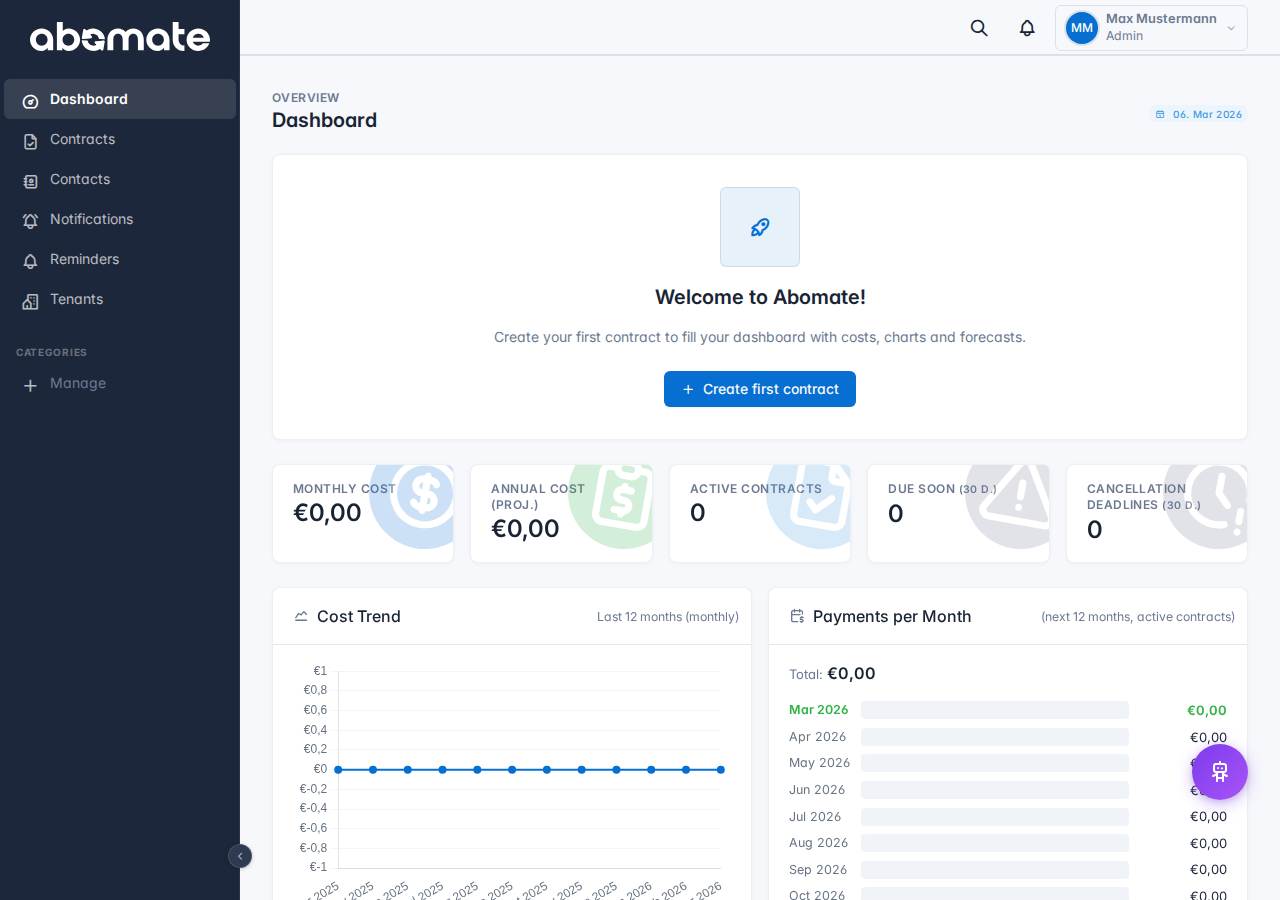This screenshot has width=1280, height=900.
Task: Select the Contracts icon in the sidebar
Action: [30, 139]
